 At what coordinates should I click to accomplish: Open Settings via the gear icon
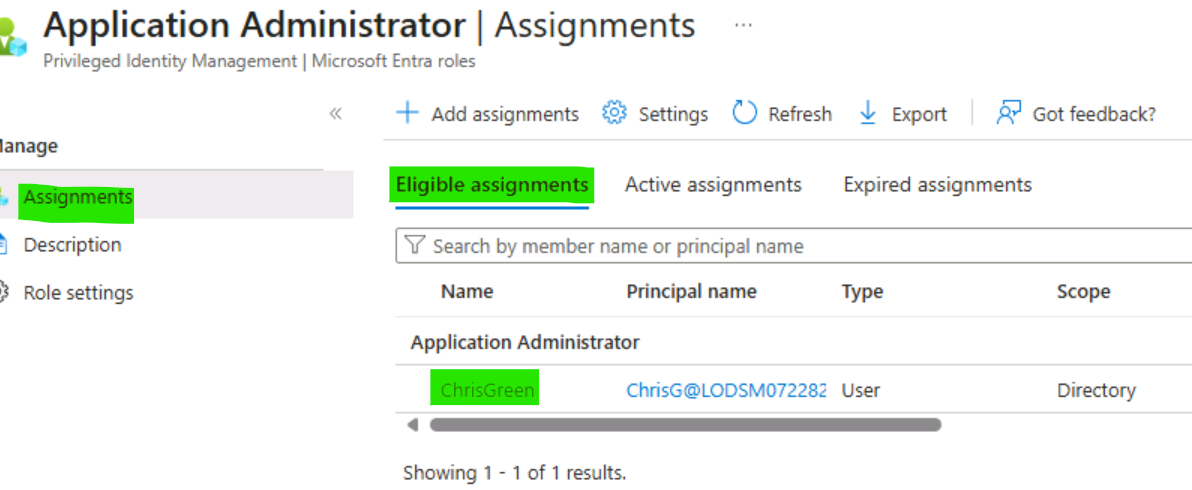coord(613,113)
